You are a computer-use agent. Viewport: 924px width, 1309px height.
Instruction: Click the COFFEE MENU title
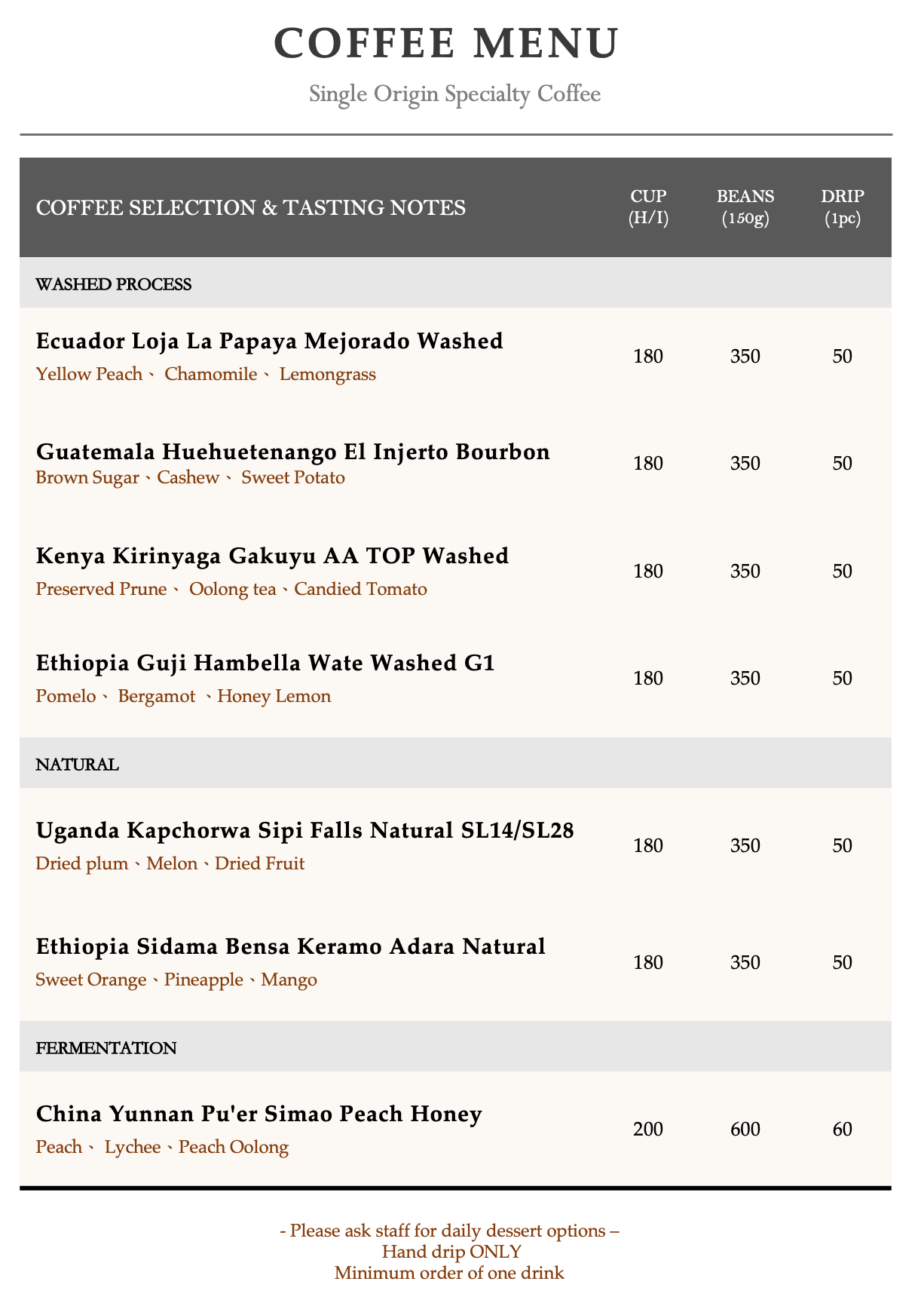click(447, 42)
